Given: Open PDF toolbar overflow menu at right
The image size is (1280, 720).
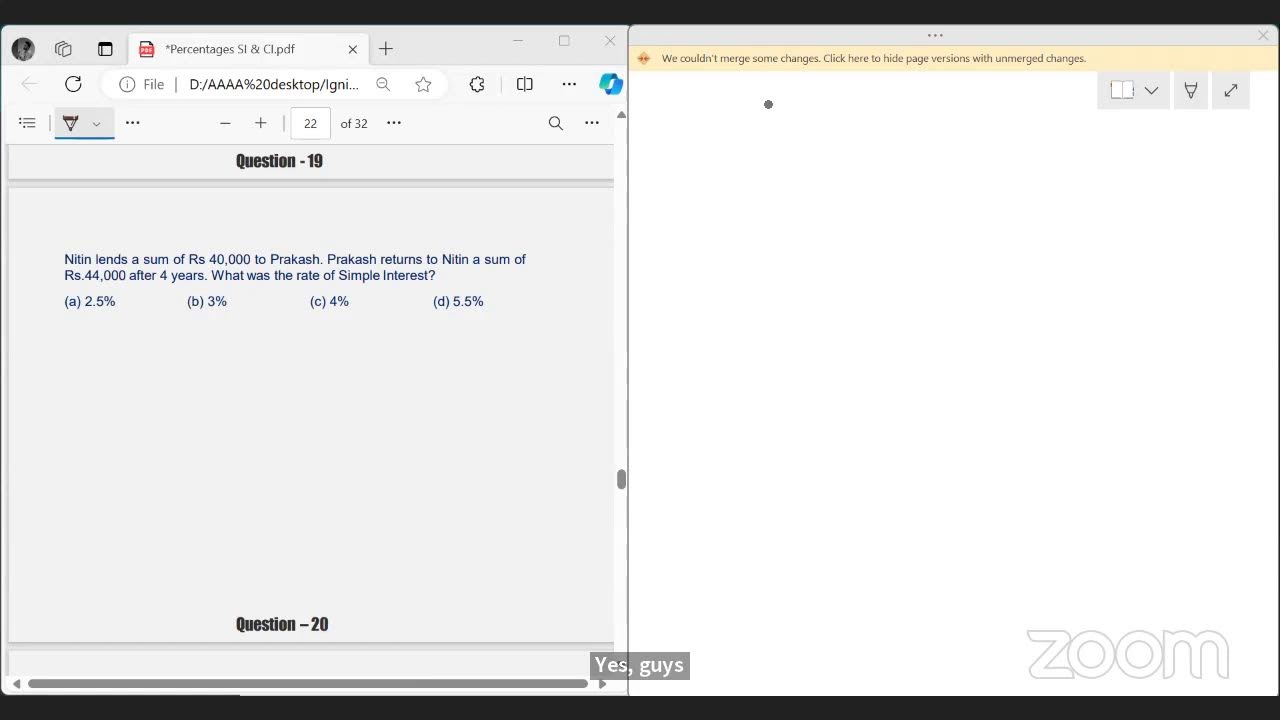Looking at the screenshot, I should coord(592,123).
